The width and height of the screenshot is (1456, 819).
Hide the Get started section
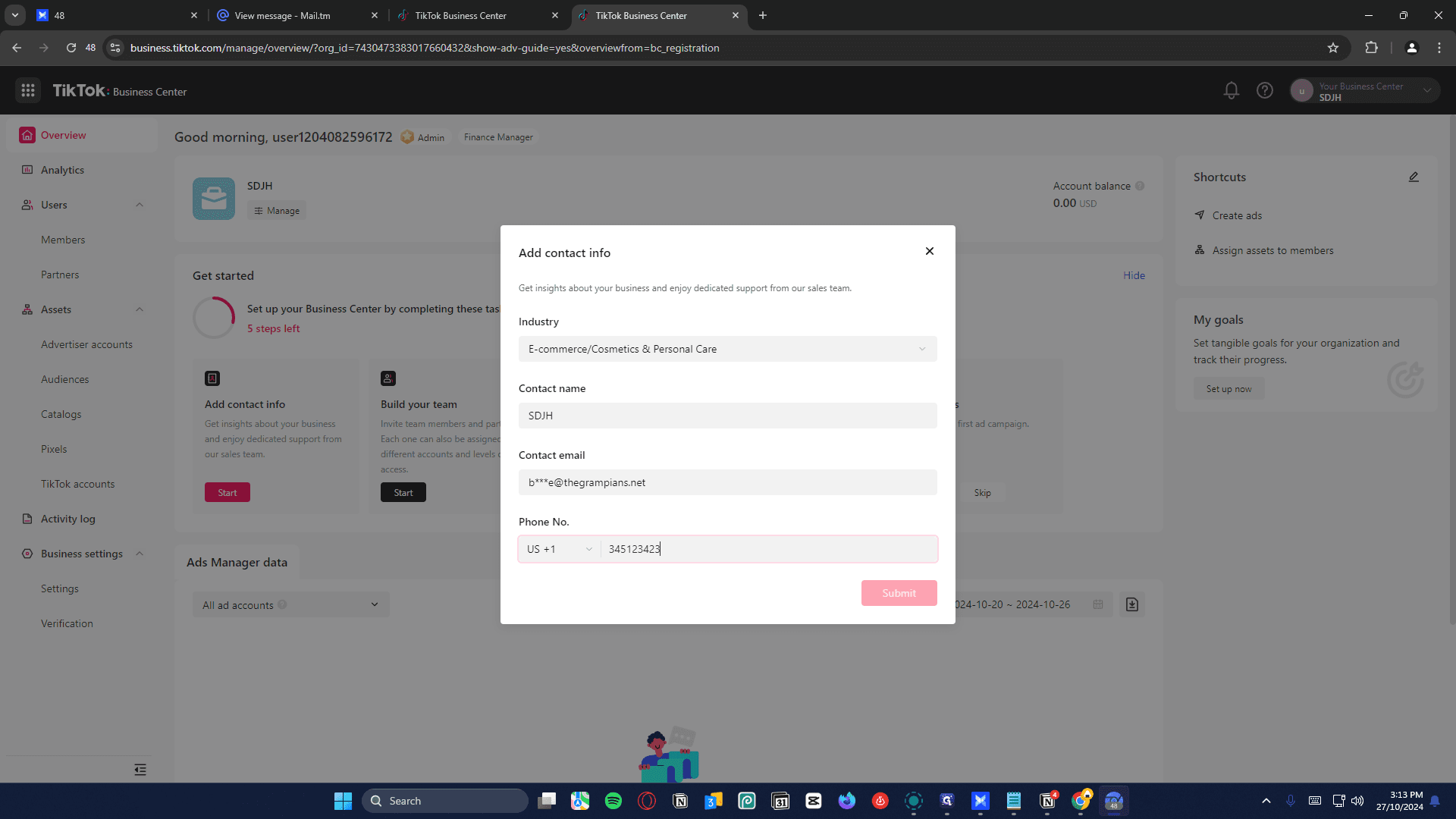(x=1134, y=275)
